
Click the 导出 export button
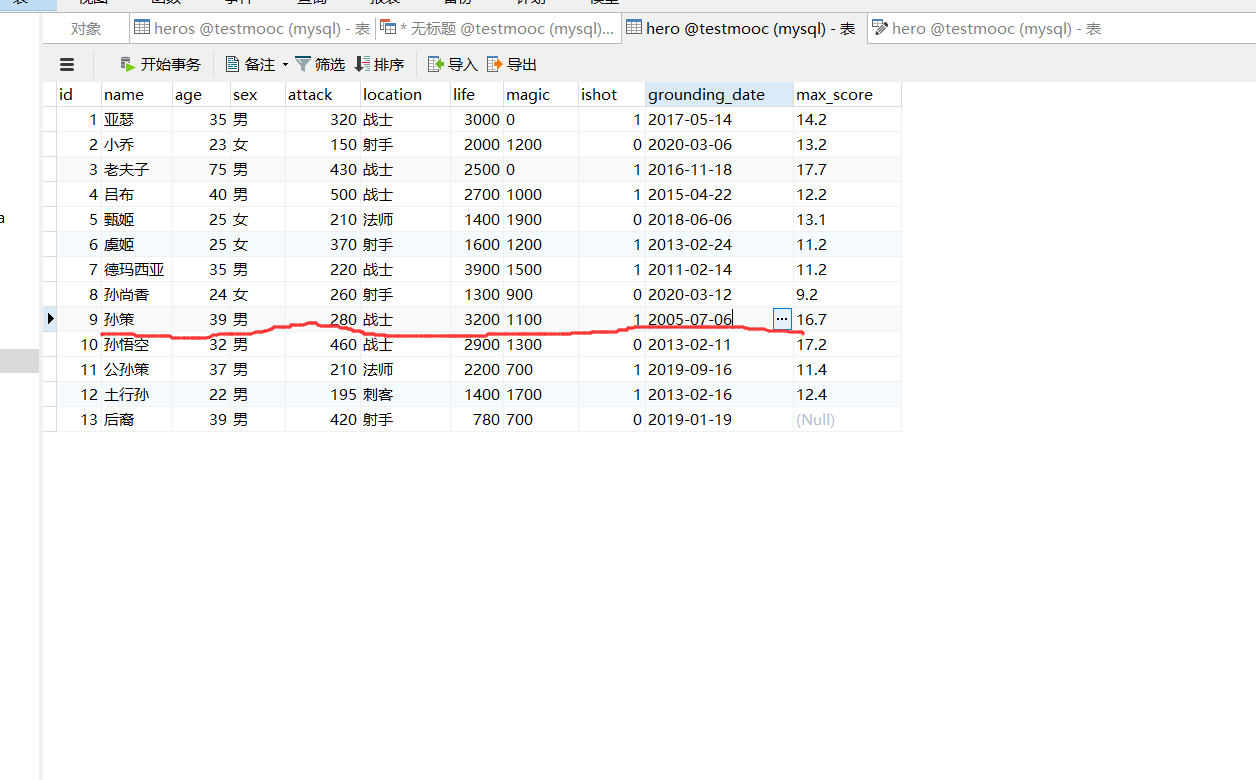tap(512, 65)
